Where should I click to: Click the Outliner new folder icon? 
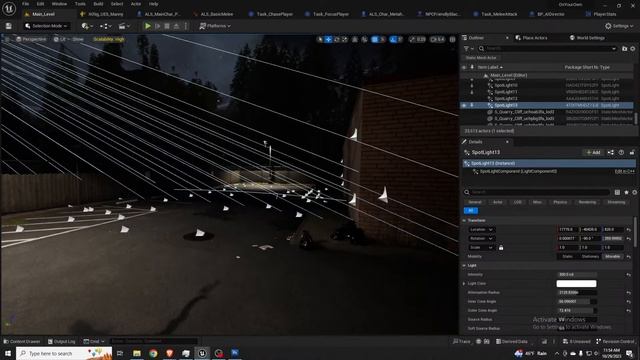tap(624, 48)
